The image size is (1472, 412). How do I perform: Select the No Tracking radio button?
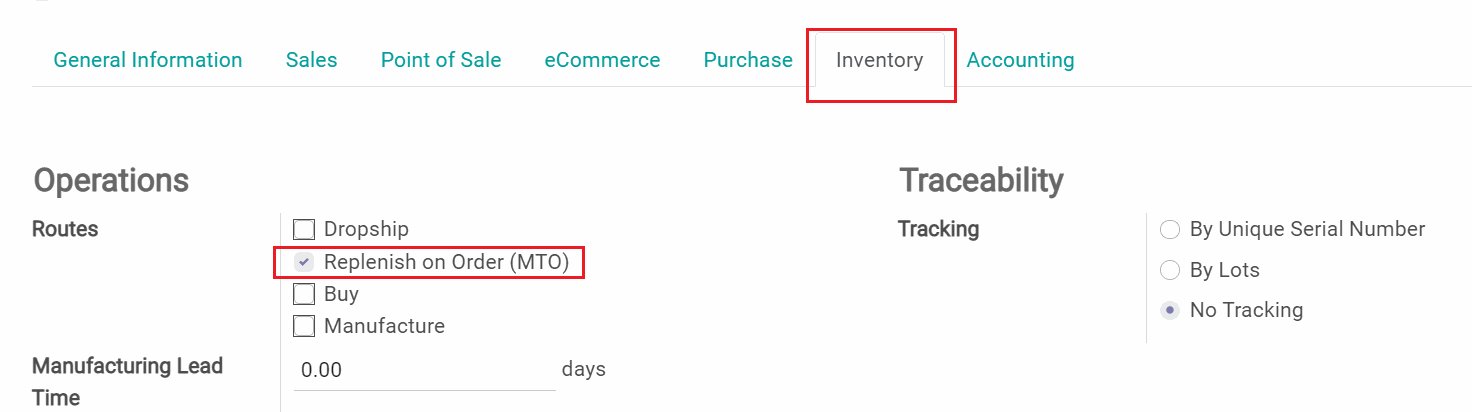point(1169,310)
